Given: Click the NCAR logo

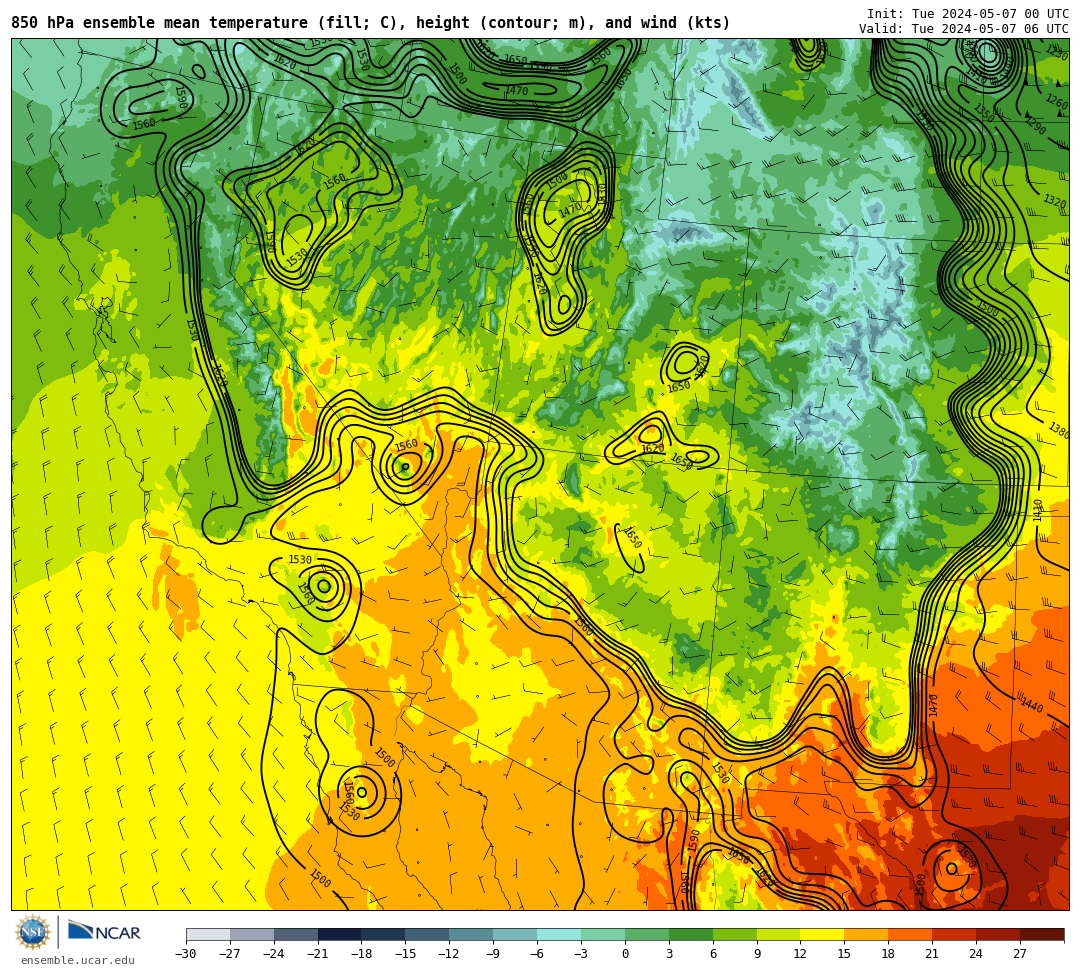Looking at the screenshot, I should point(104,932).
